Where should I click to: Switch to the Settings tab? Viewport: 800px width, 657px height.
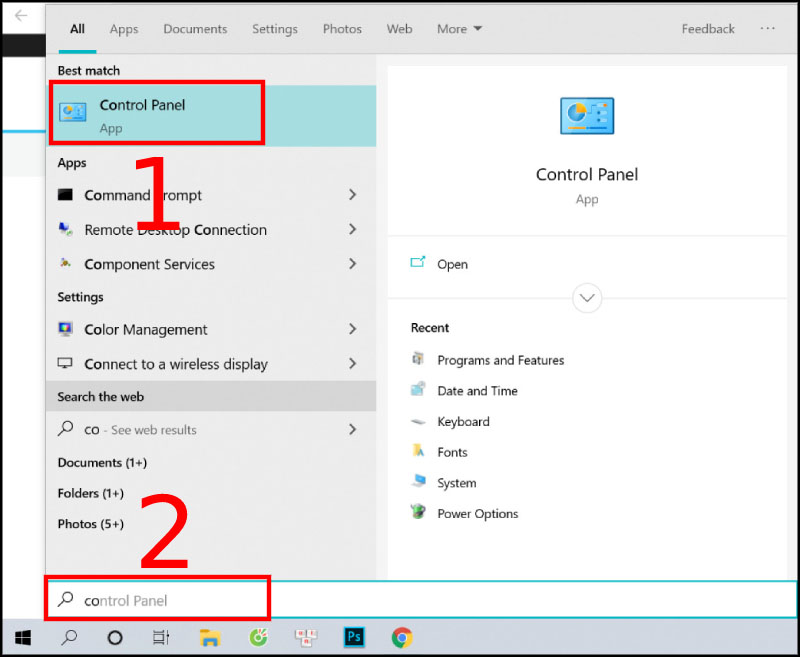click(x=274, y=29)
